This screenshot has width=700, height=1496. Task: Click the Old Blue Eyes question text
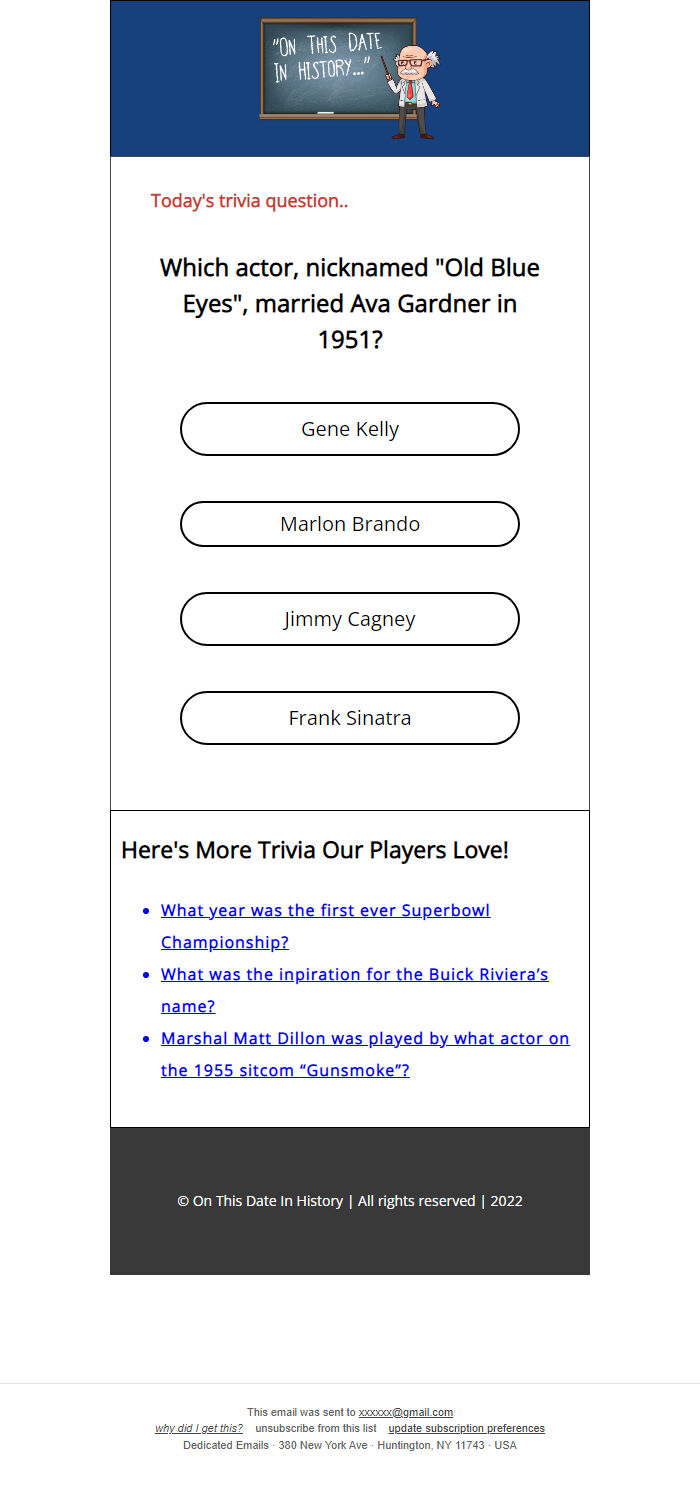click(350, 303)
